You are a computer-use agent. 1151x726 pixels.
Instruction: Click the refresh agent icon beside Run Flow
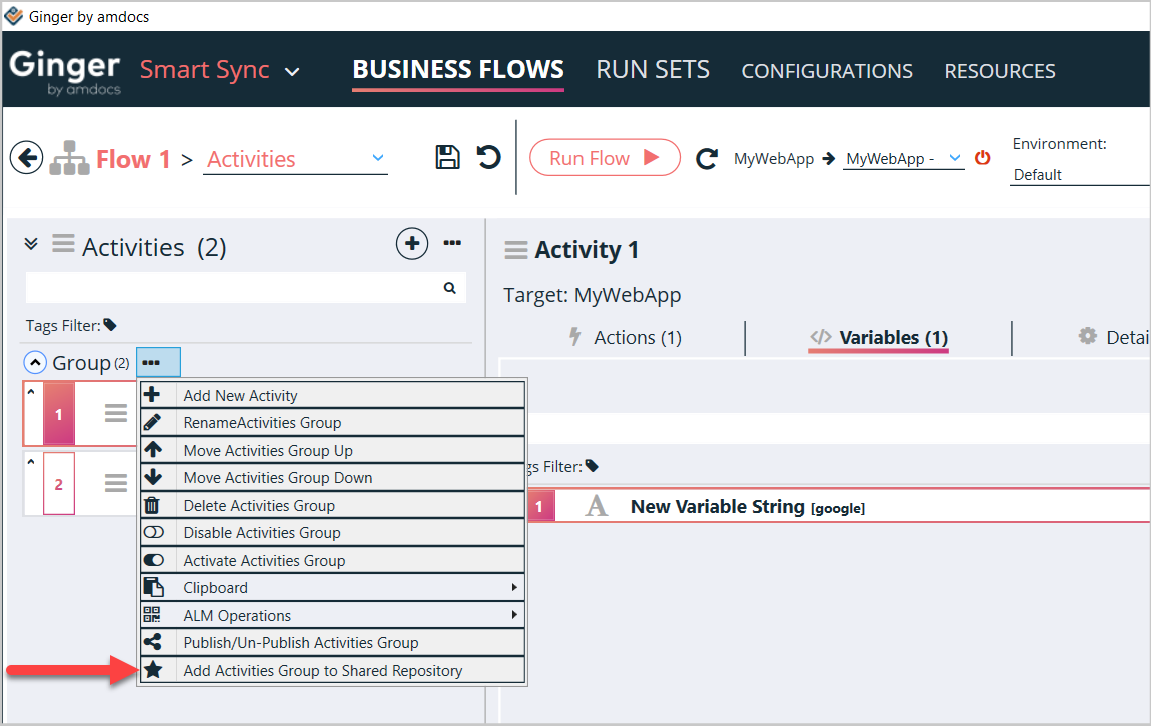[x=707, y=158]
